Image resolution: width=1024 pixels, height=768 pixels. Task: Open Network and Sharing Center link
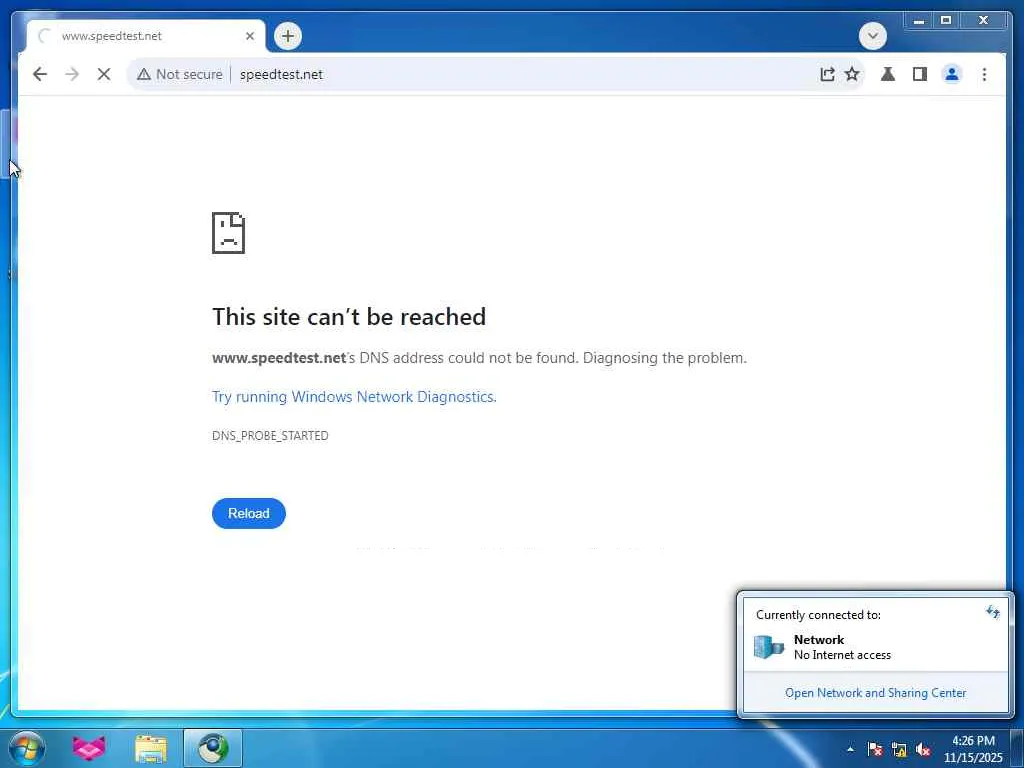[875, 693]
